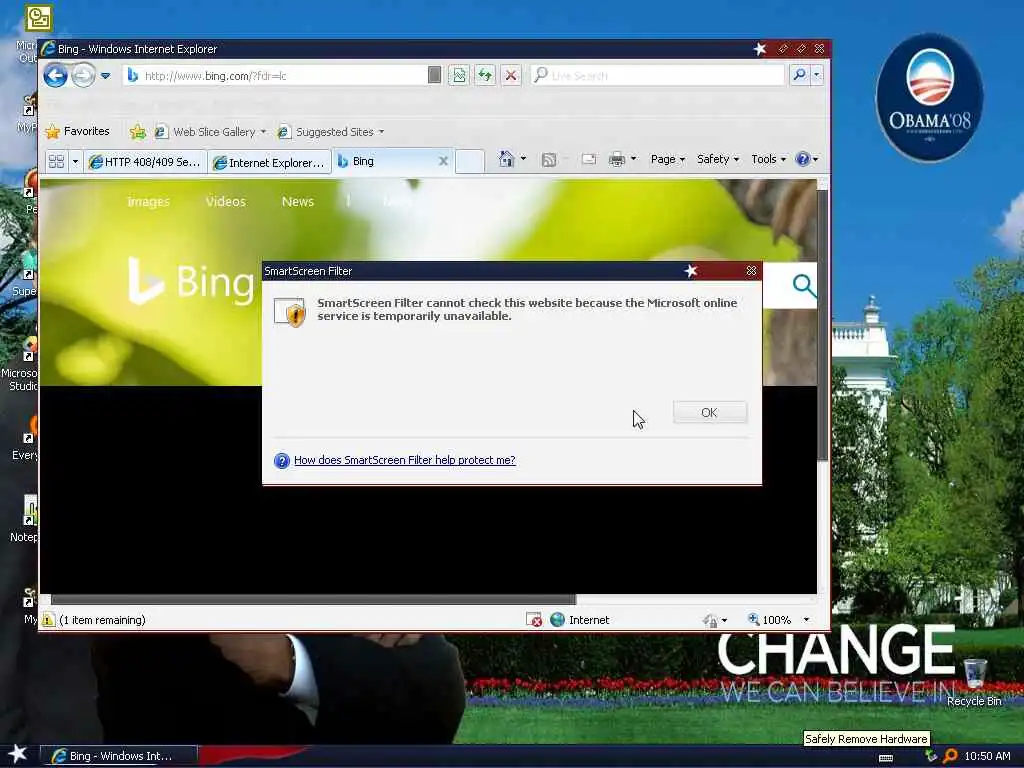Click the Bing logo on the page
1024x768 pixels.
tap(190, 281)
